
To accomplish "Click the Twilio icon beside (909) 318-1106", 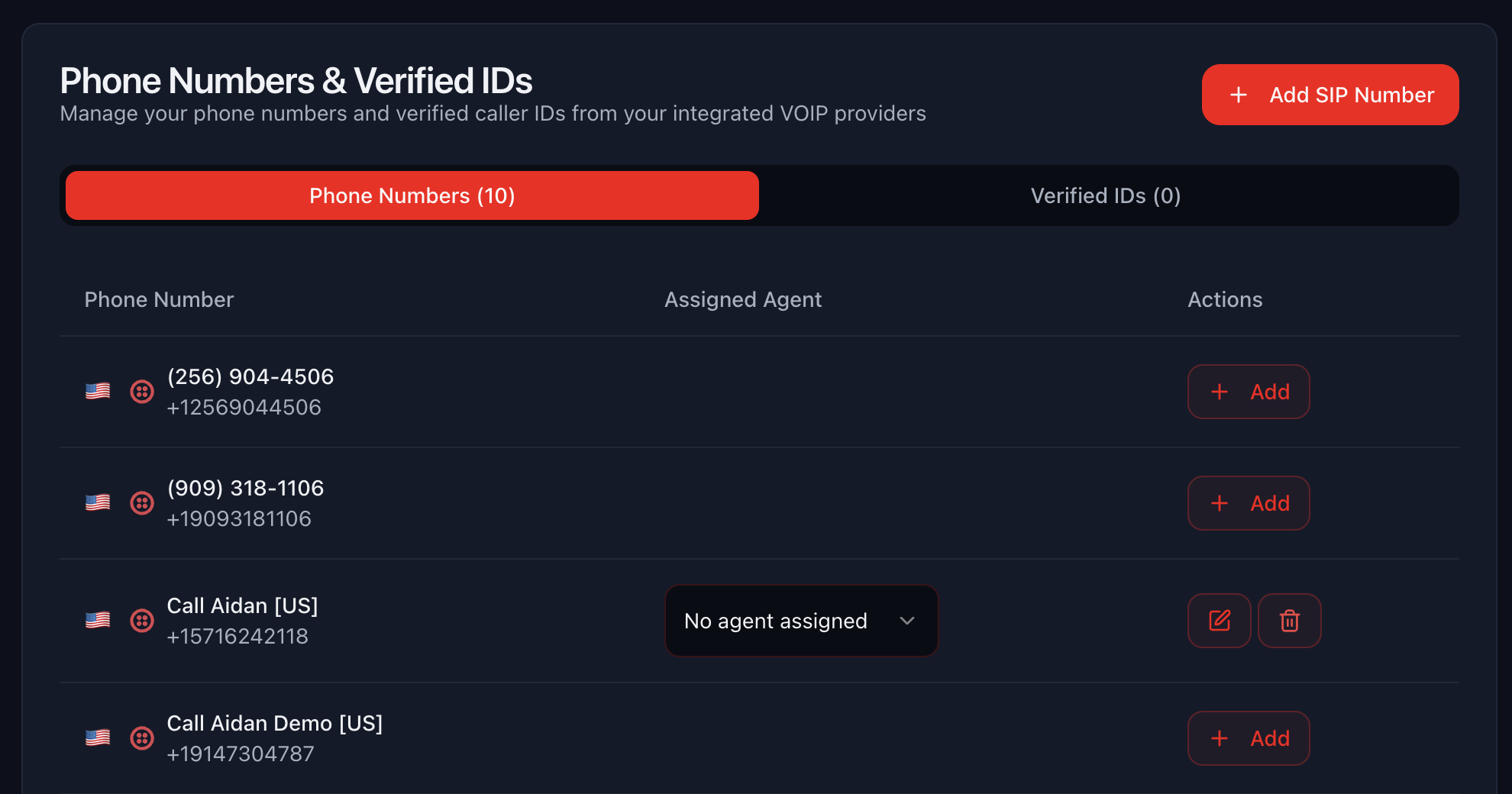I will pyautogui.click(x=142, y=503).
